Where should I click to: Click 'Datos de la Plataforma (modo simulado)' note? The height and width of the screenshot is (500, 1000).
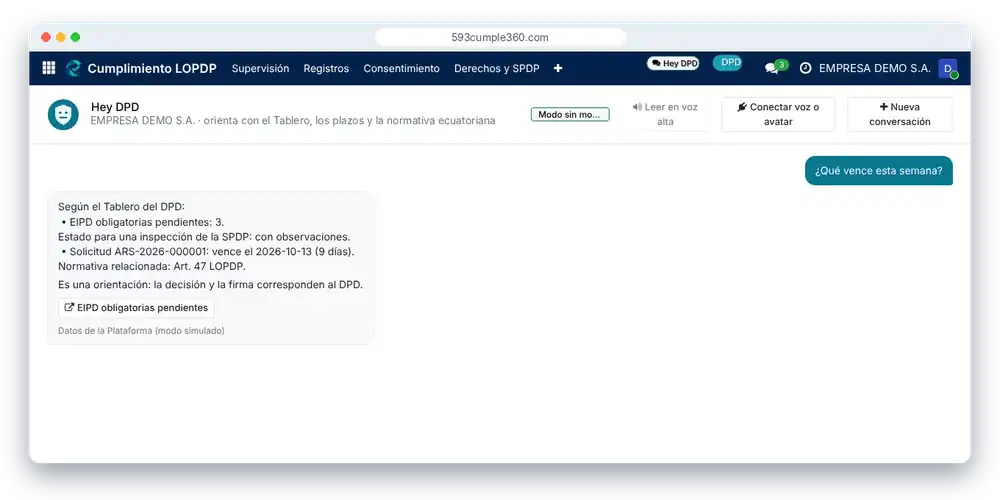coord(141,330)
